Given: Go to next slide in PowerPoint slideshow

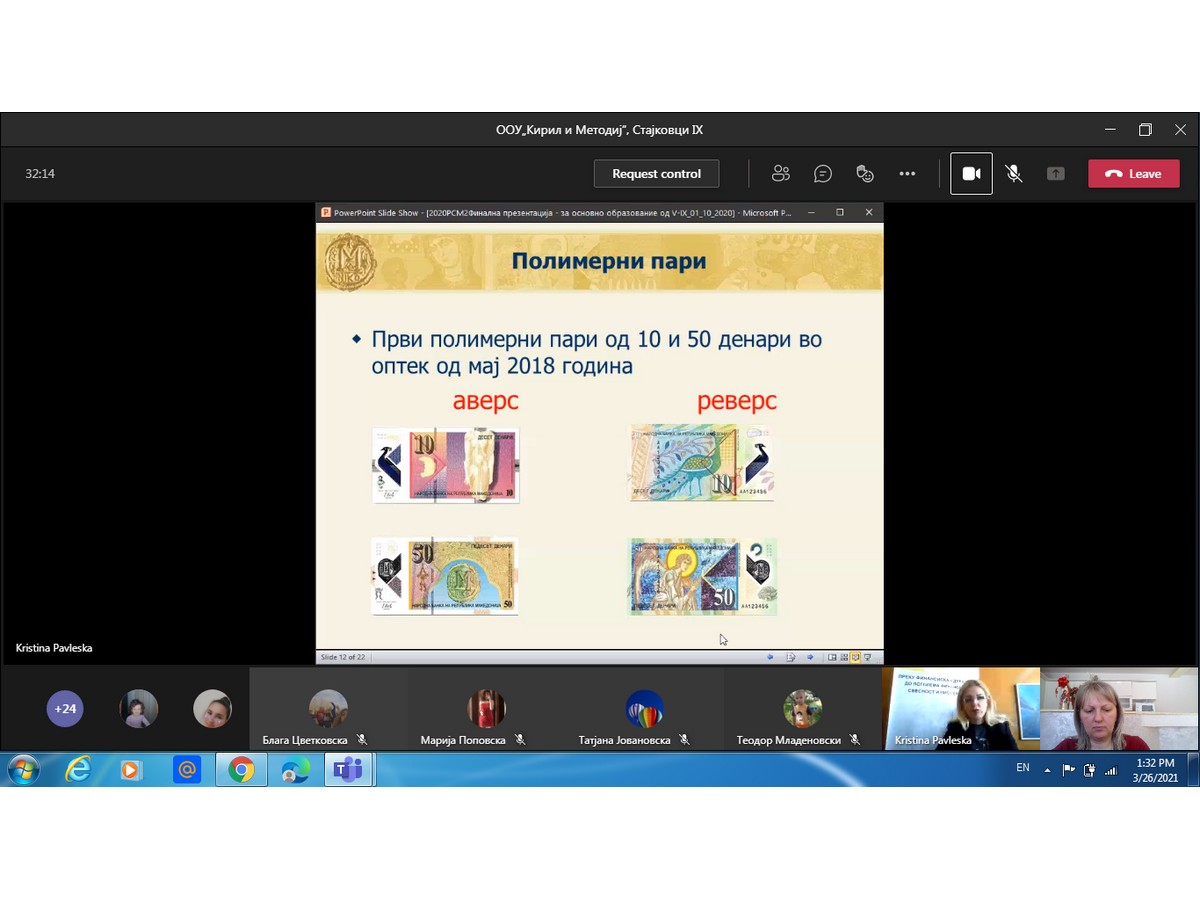Looking at the screenshot, I should pos(809,657).
